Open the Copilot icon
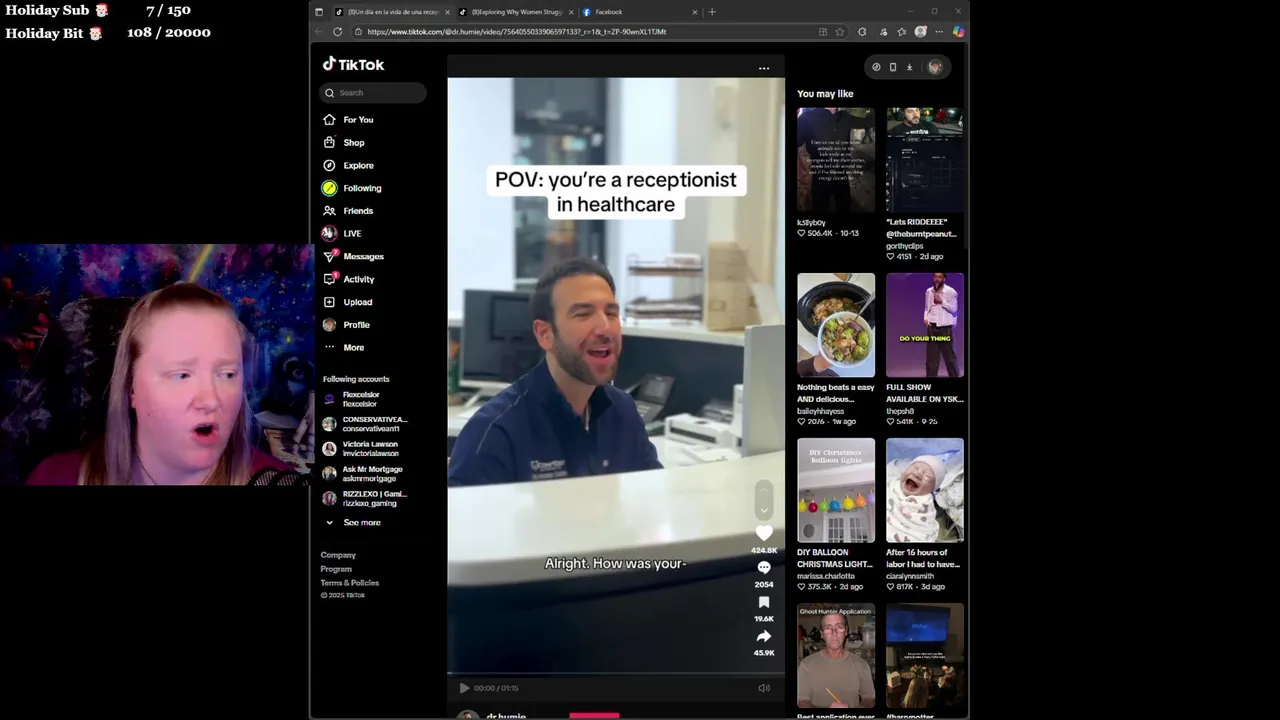Image resolution: width=1280 pixels, height=720 pixels. [x=958, y=32]
